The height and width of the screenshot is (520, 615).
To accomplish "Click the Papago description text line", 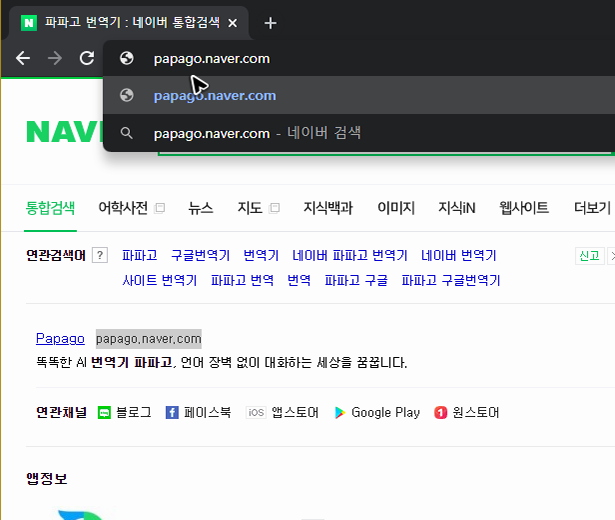I will click(222, 362).
